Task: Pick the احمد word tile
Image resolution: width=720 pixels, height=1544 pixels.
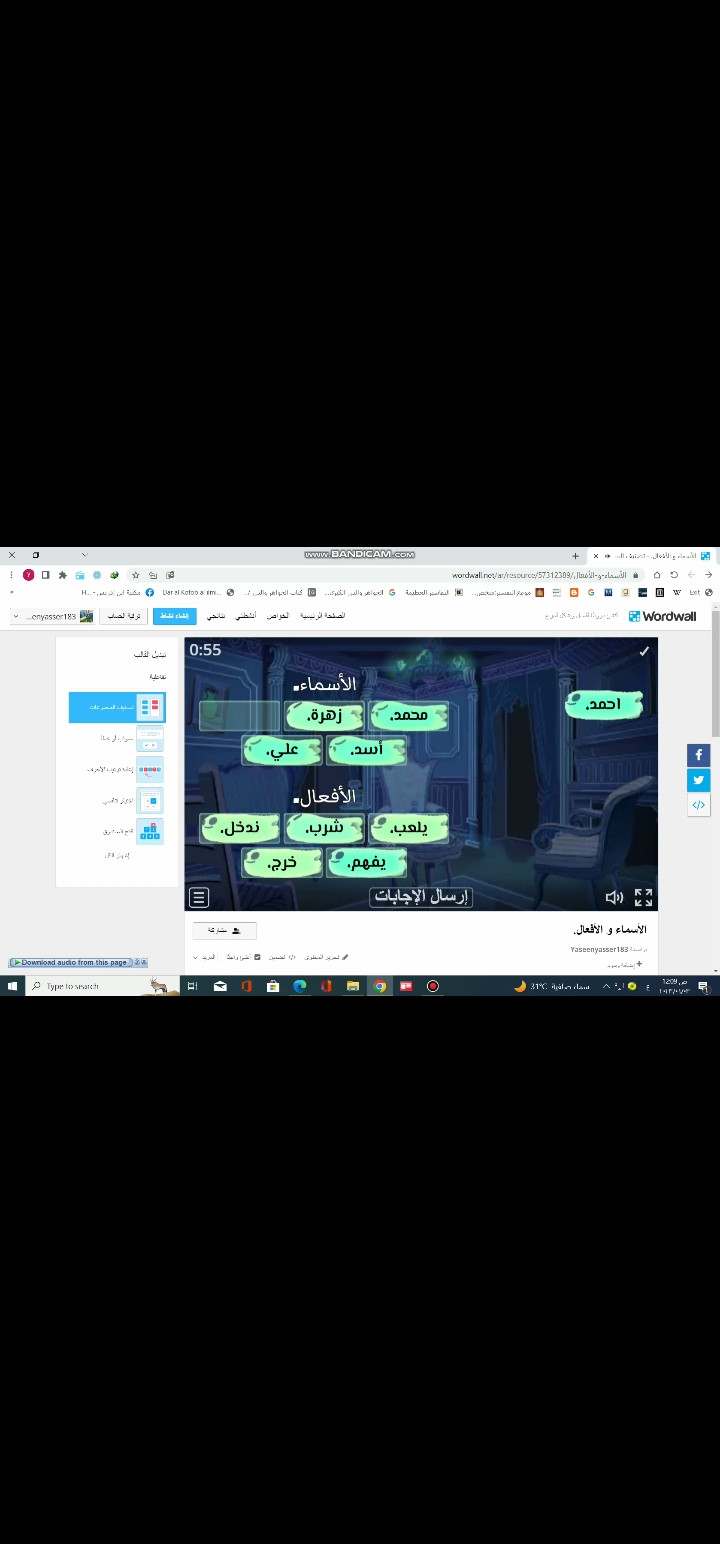Action: 603,704
